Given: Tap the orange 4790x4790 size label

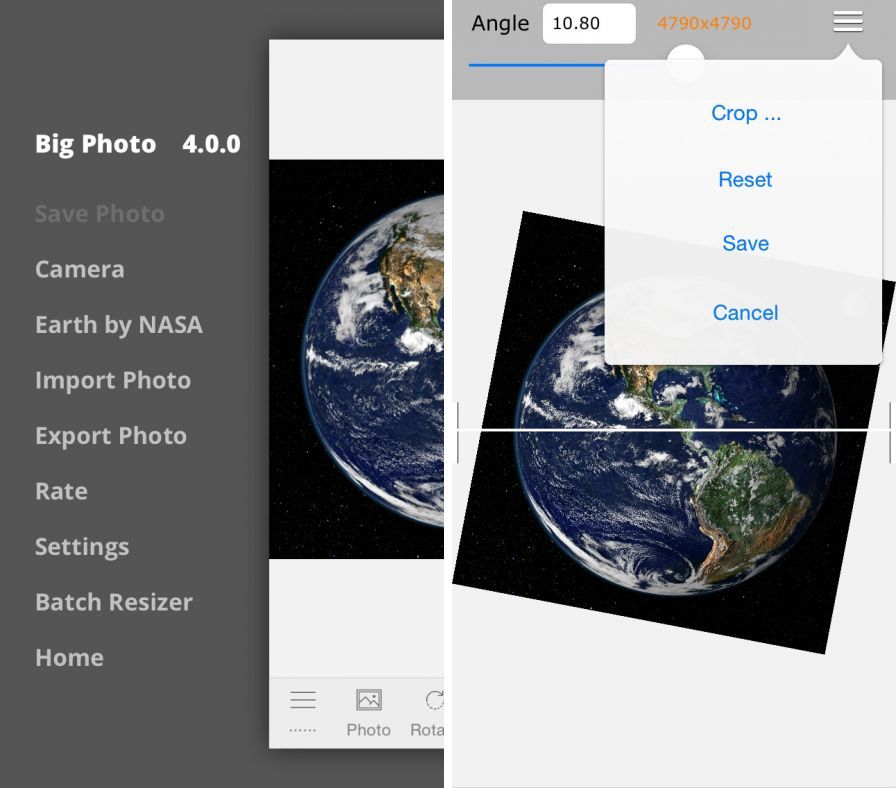Looking at the screenshot, I should click(x=704, y=23).
